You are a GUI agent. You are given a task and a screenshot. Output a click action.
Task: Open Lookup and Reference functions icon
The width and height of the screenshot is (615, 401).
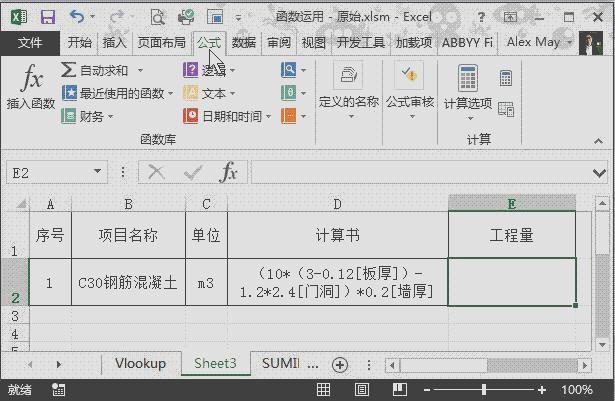click(x=289, y=70)
